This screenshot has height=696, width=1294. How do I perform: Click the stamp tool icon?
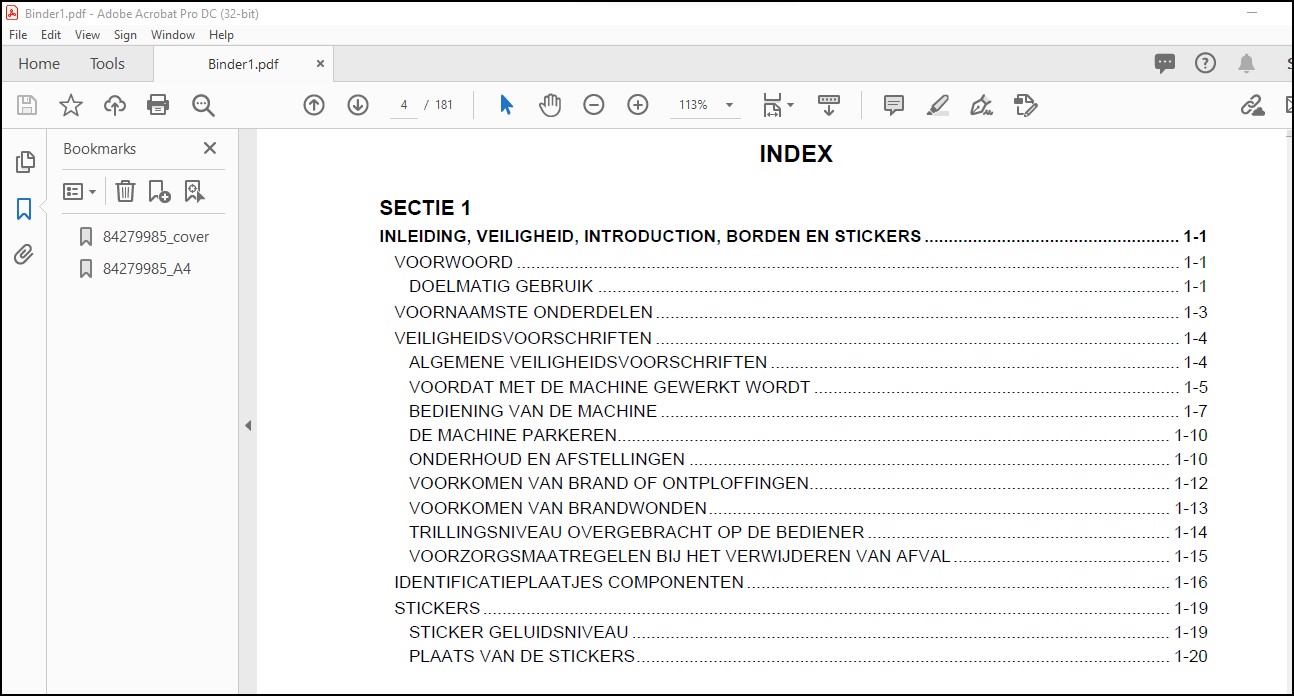click(1025, 105)
